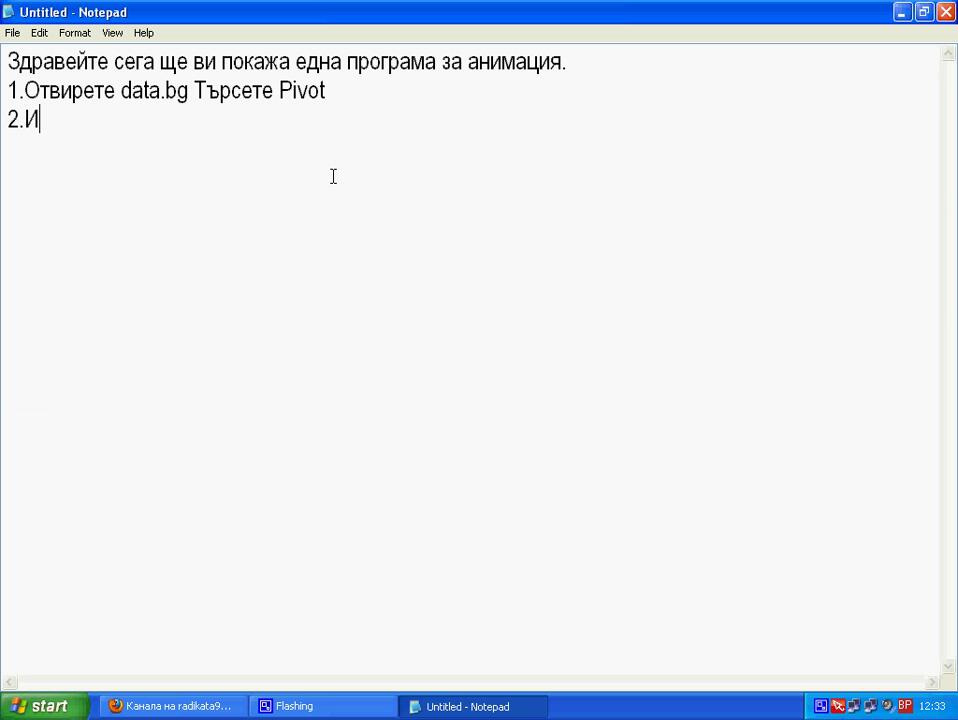Open the View menu
958x720 pixels.
point(112,33)
